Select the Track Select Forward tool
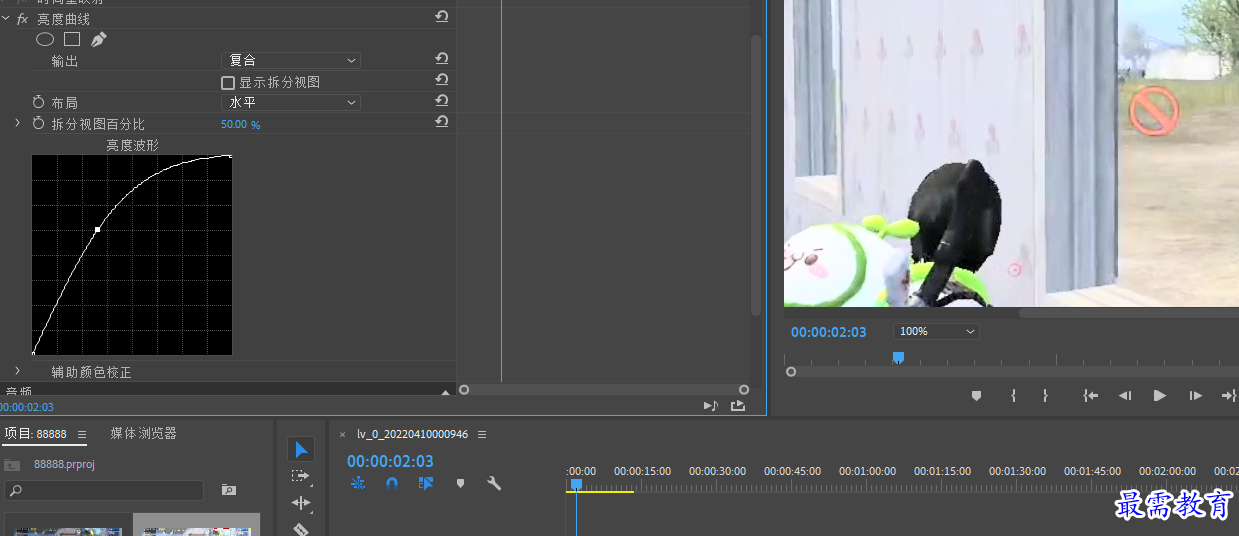The height and width of the screenshot is (536, 1239). tap(300, 476)
